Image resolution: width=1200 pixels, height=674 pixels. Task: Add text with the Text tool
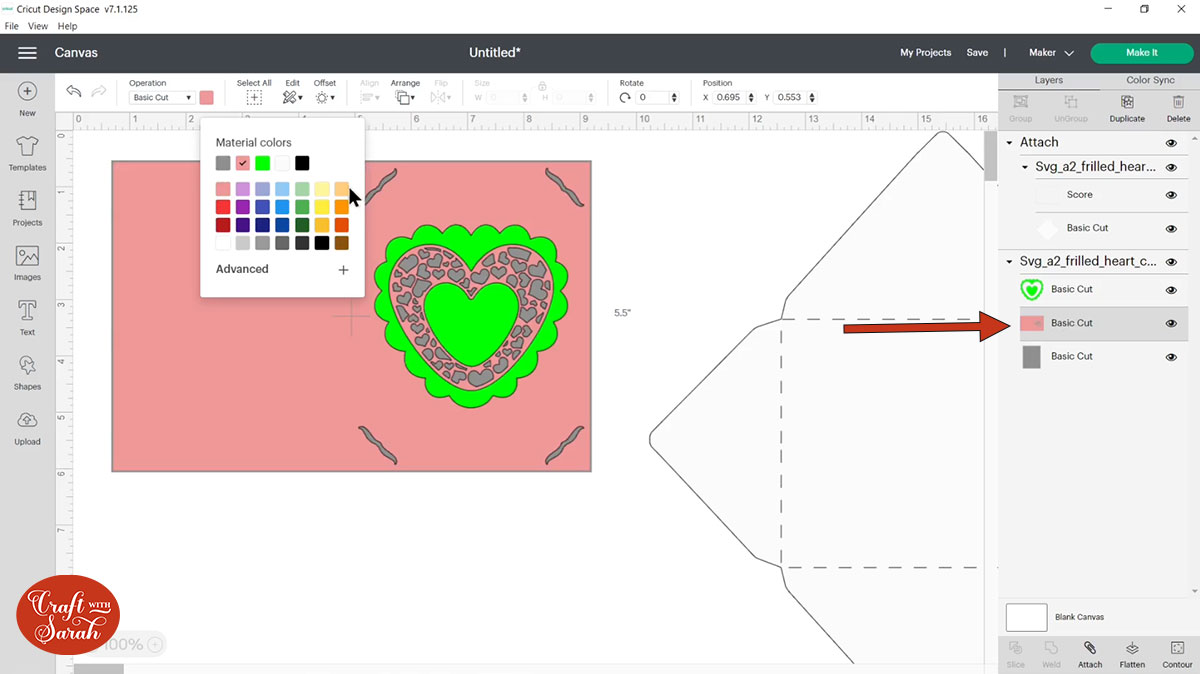[x=27, y=315]
